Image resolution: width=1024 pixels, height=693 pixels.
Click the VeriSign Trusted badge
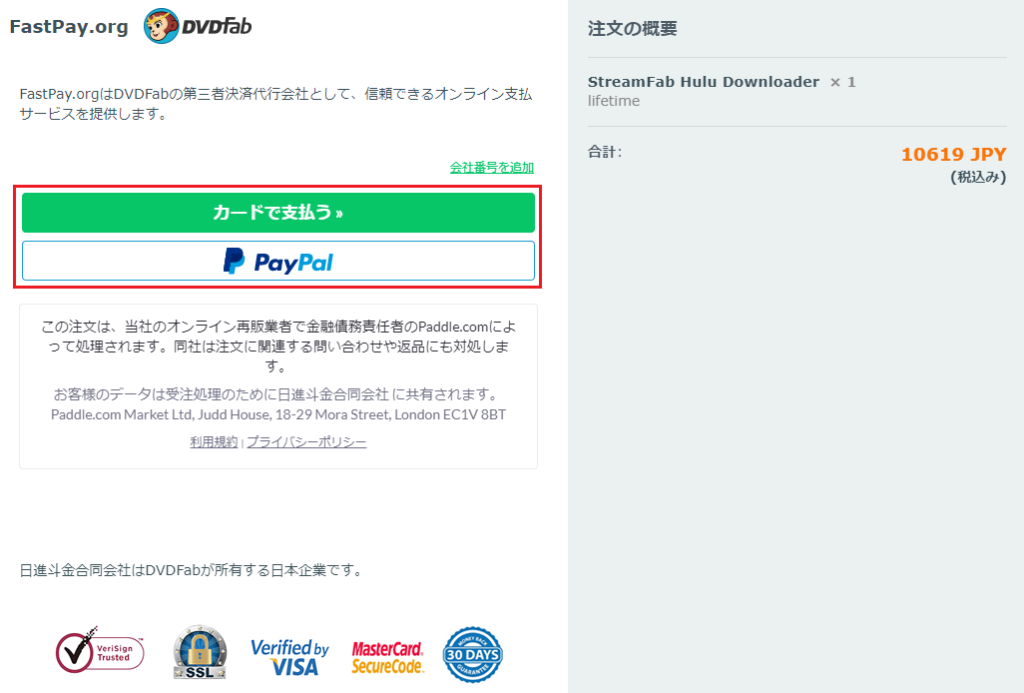pyautogui.click(x=99, y=651)
